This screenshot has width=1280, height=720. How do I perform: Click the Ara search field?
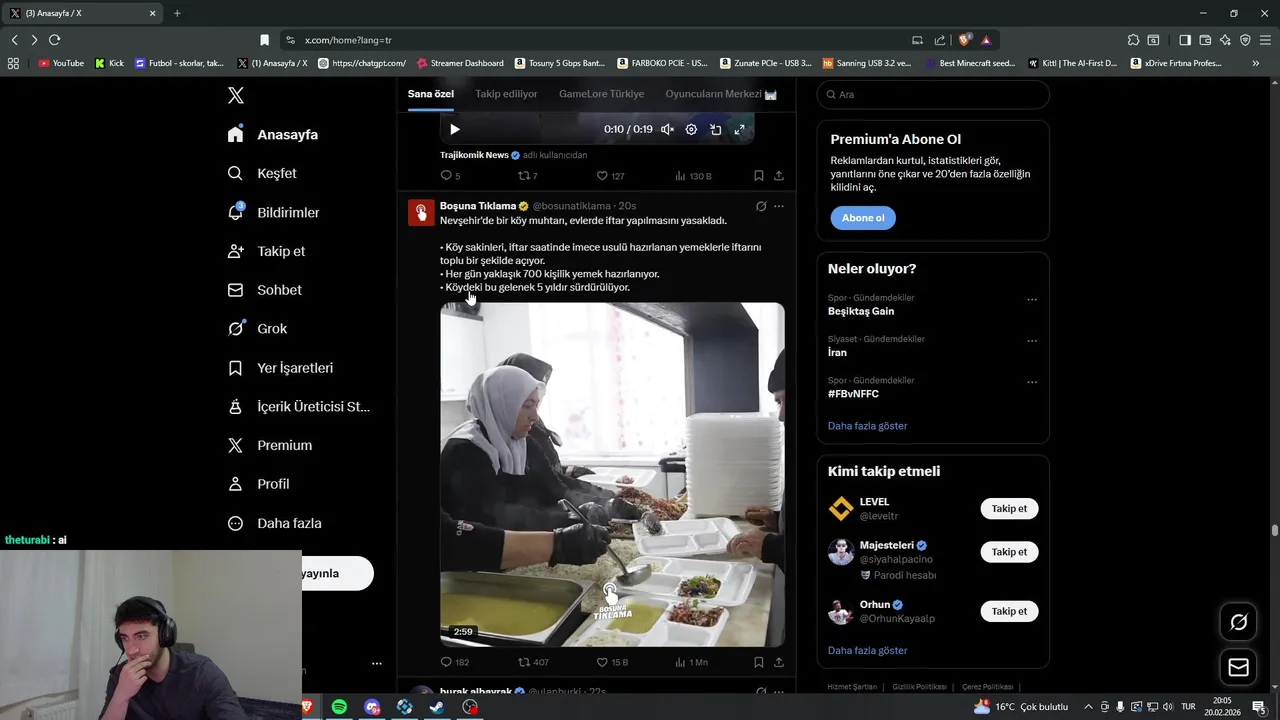933,94
